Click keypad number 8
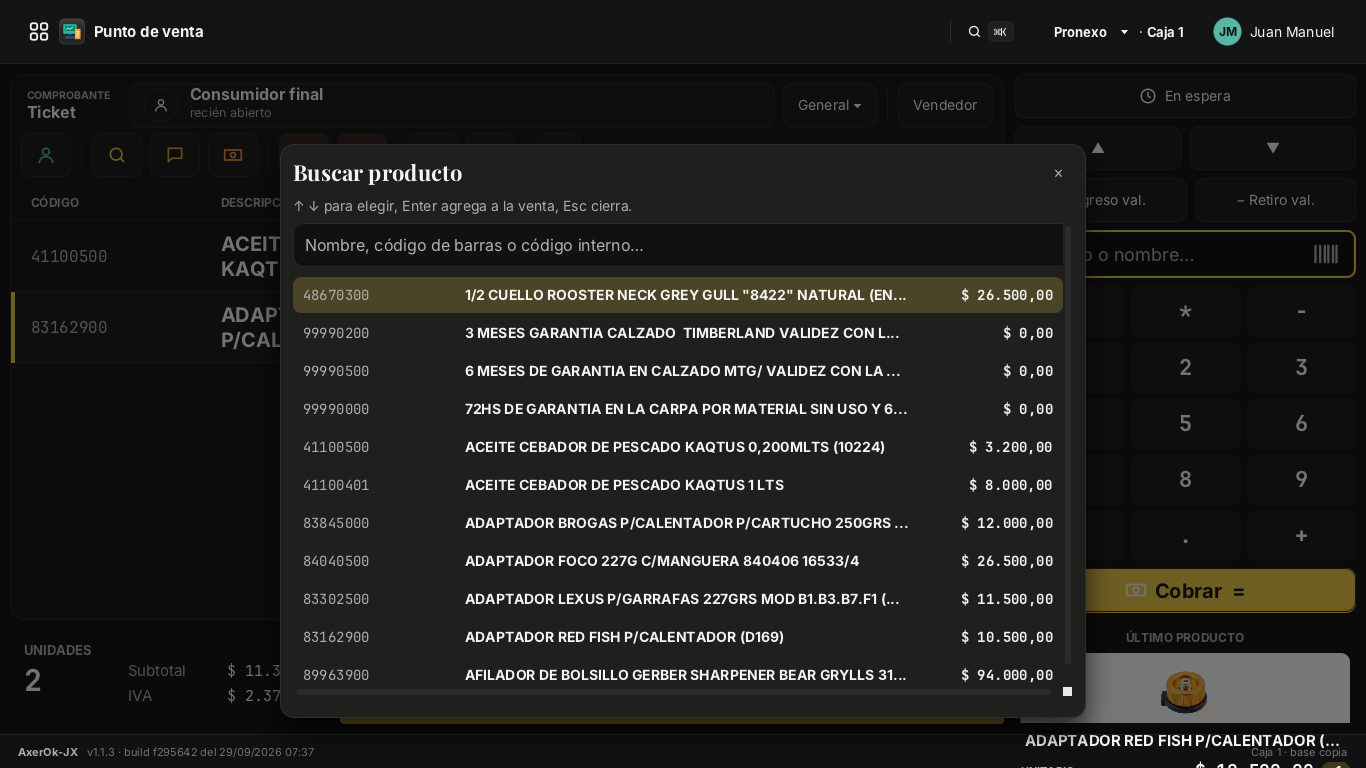The image size is (1366, 768). click(x=1185, y=479)
